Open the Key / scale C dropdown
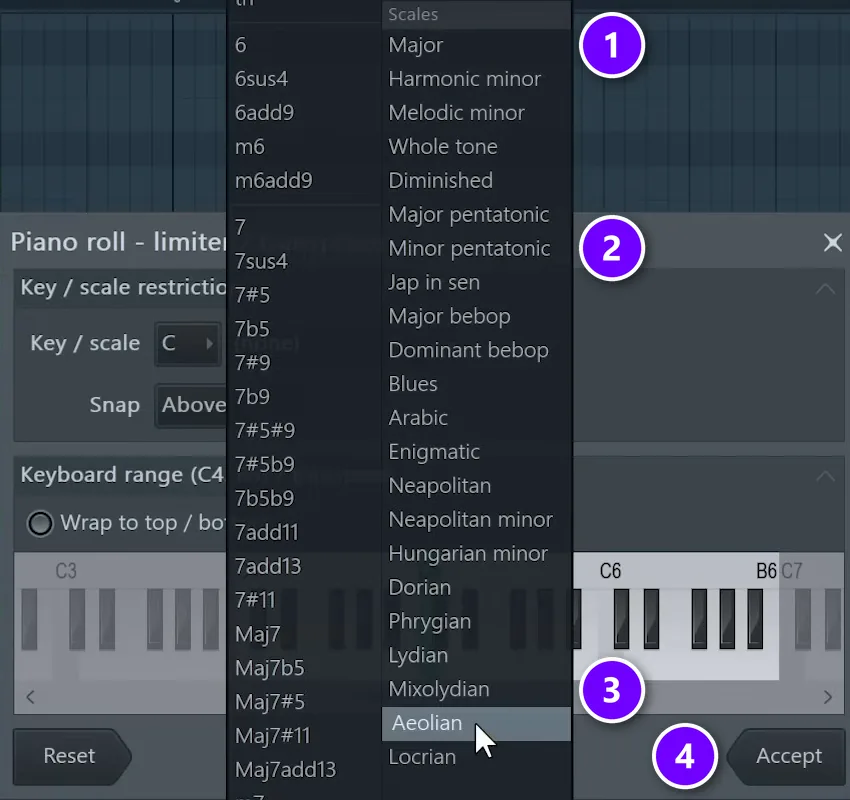 click(188, 344)
